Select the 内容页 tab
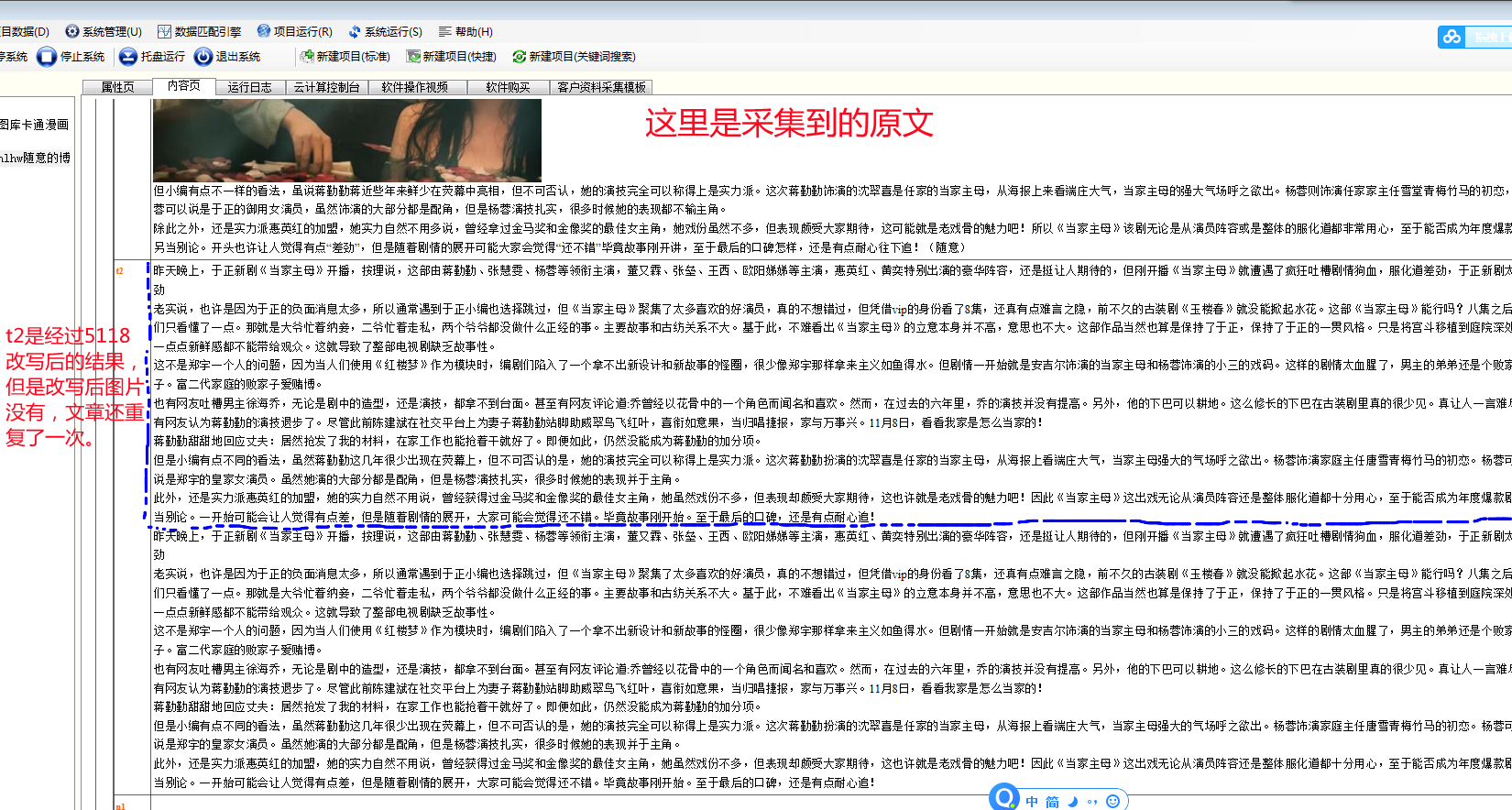Image resolution: width=1512 pixels, height=810 pixels. (183, 85)
